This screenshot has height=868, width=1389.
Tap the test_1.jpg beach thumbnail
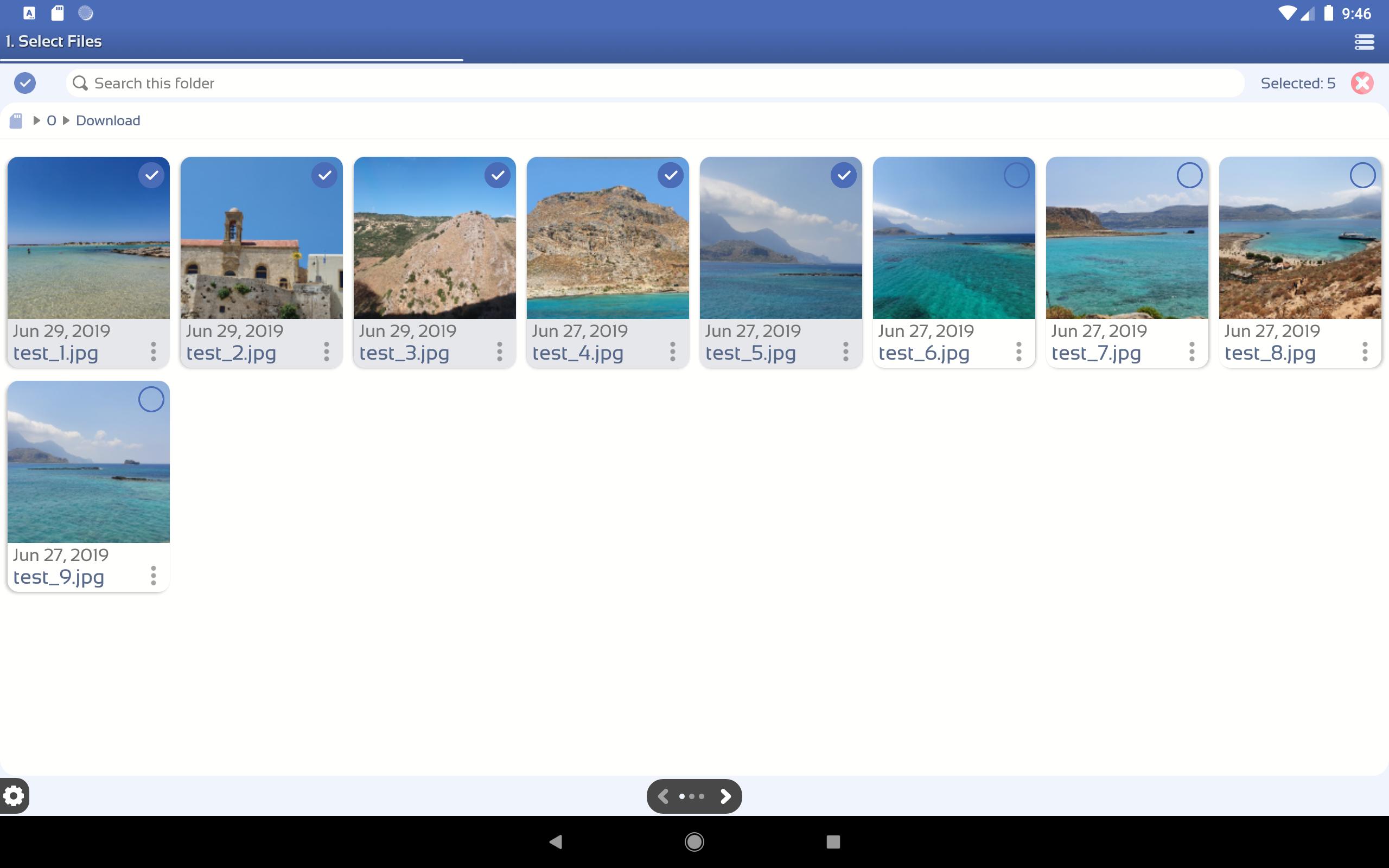(x=88, y=238)
